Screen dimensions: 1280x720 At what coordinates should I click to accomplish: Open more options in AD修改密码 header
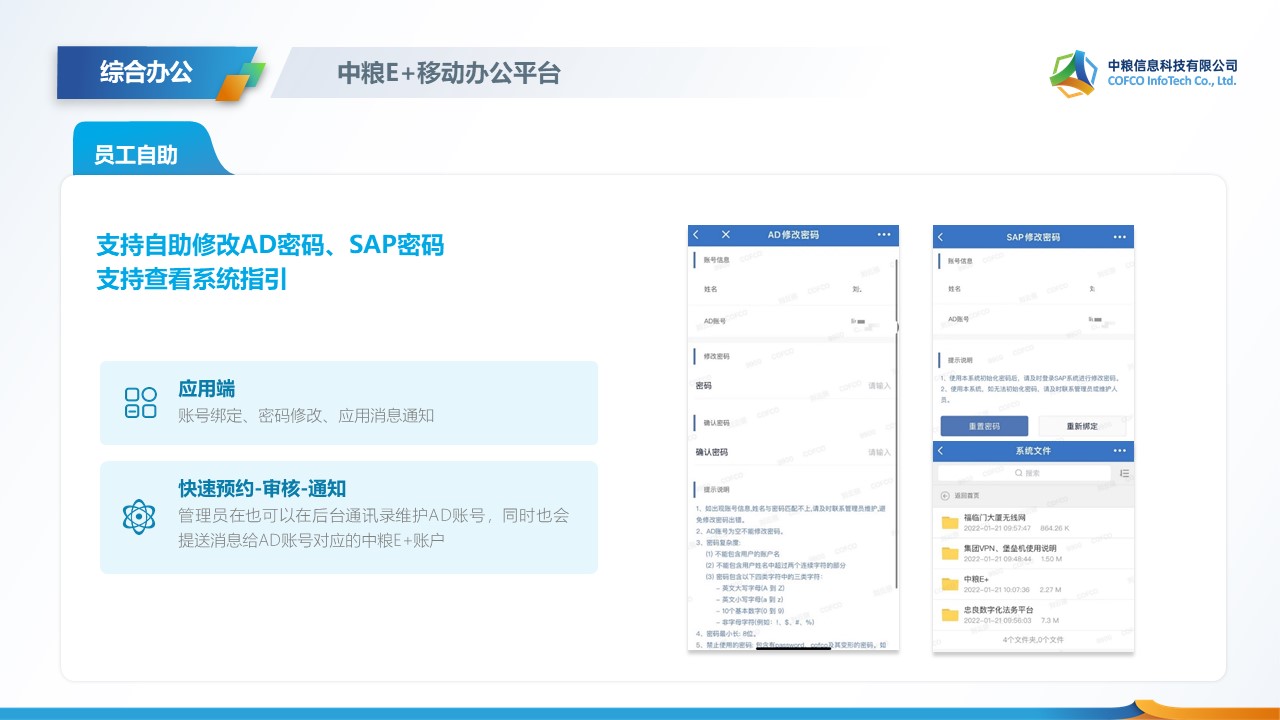click(883, 235)
